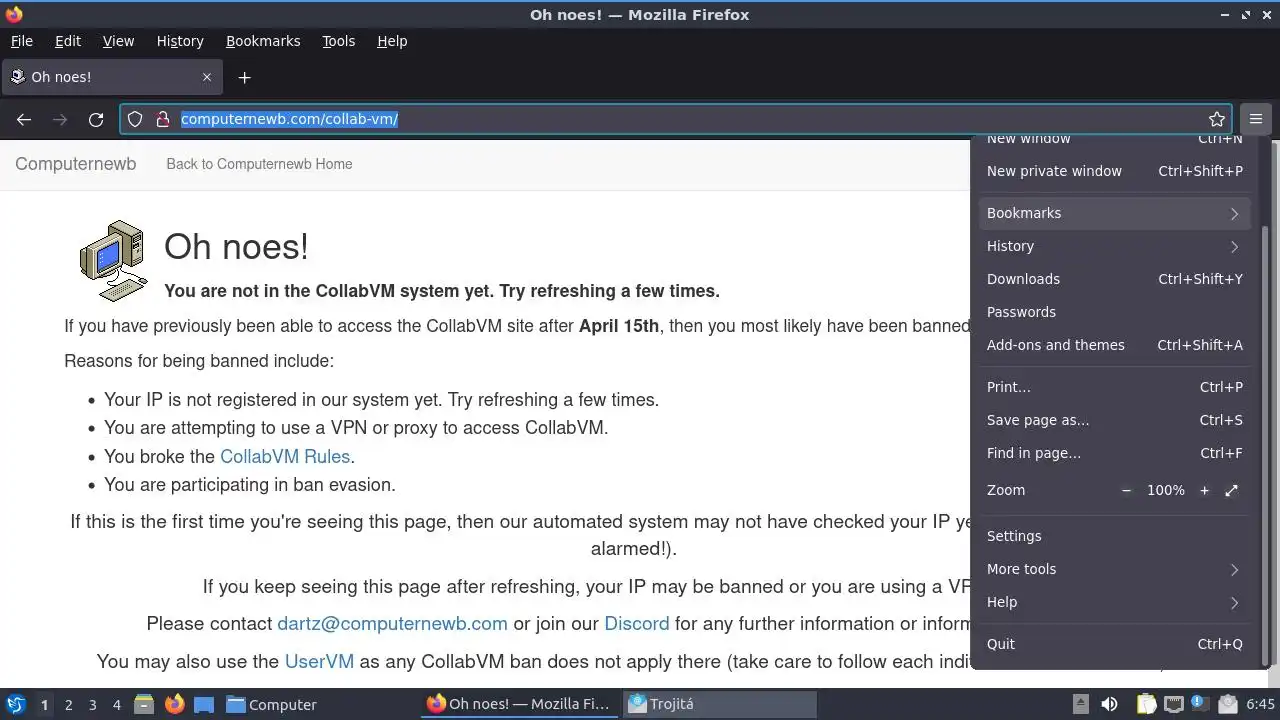Click the show desktop taskbar icon
The image size is (1280, 720).
204,704
